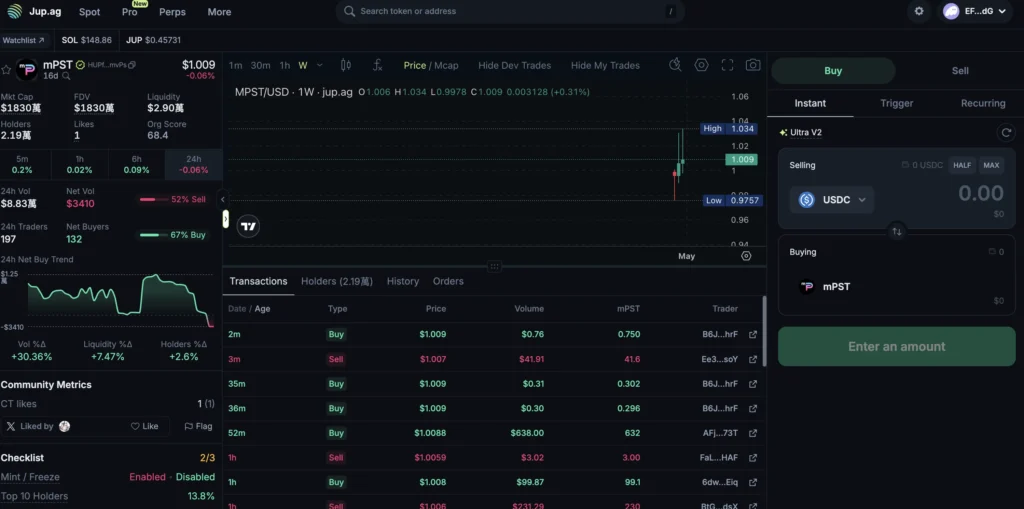Image resolution: width=1024 pixels, height=509 pixels.
Task: Click the wallet avatar icon
Action: click(x=952, y=11)
